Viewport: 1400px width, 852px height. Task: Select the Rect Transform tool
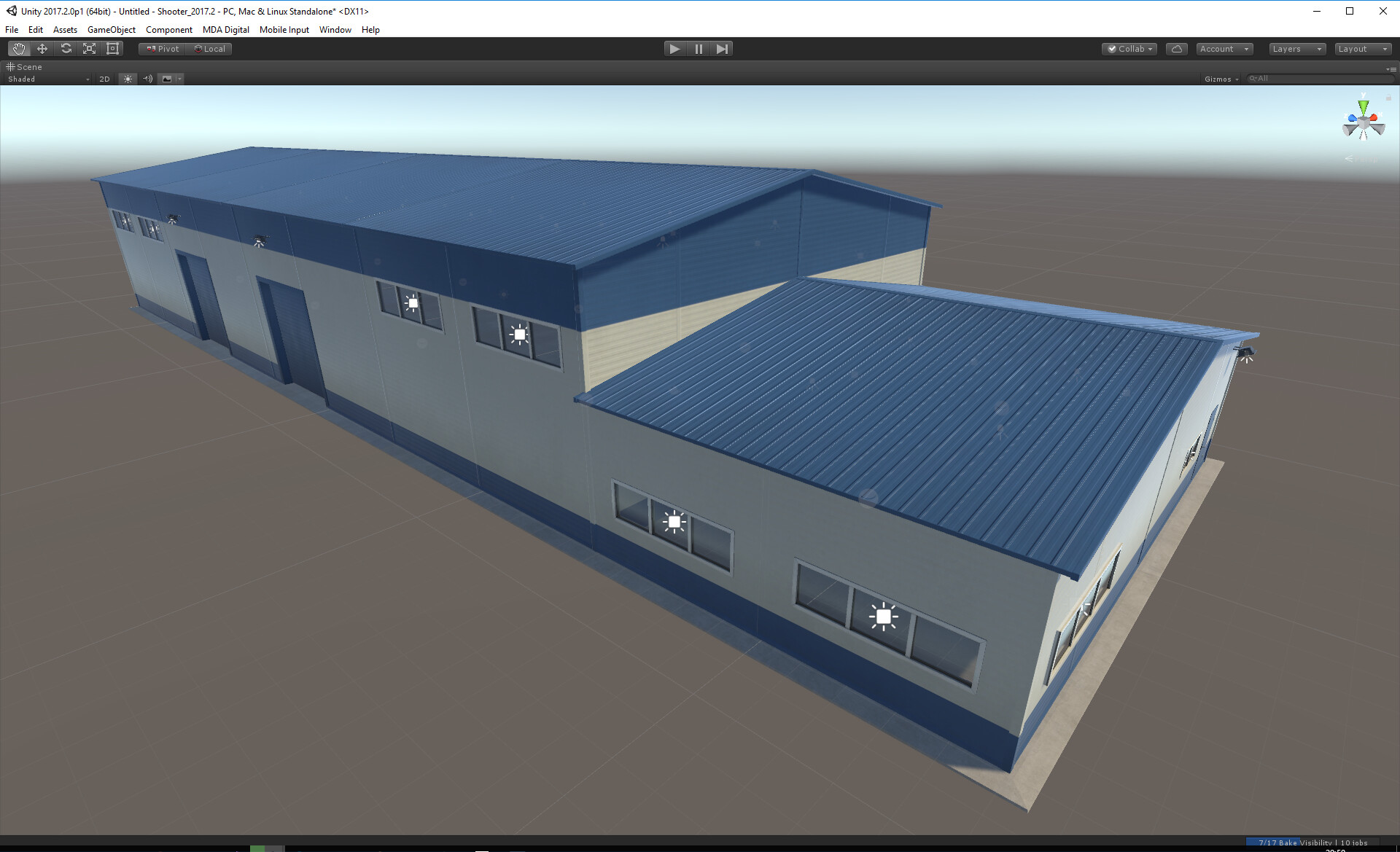(112, 49)
